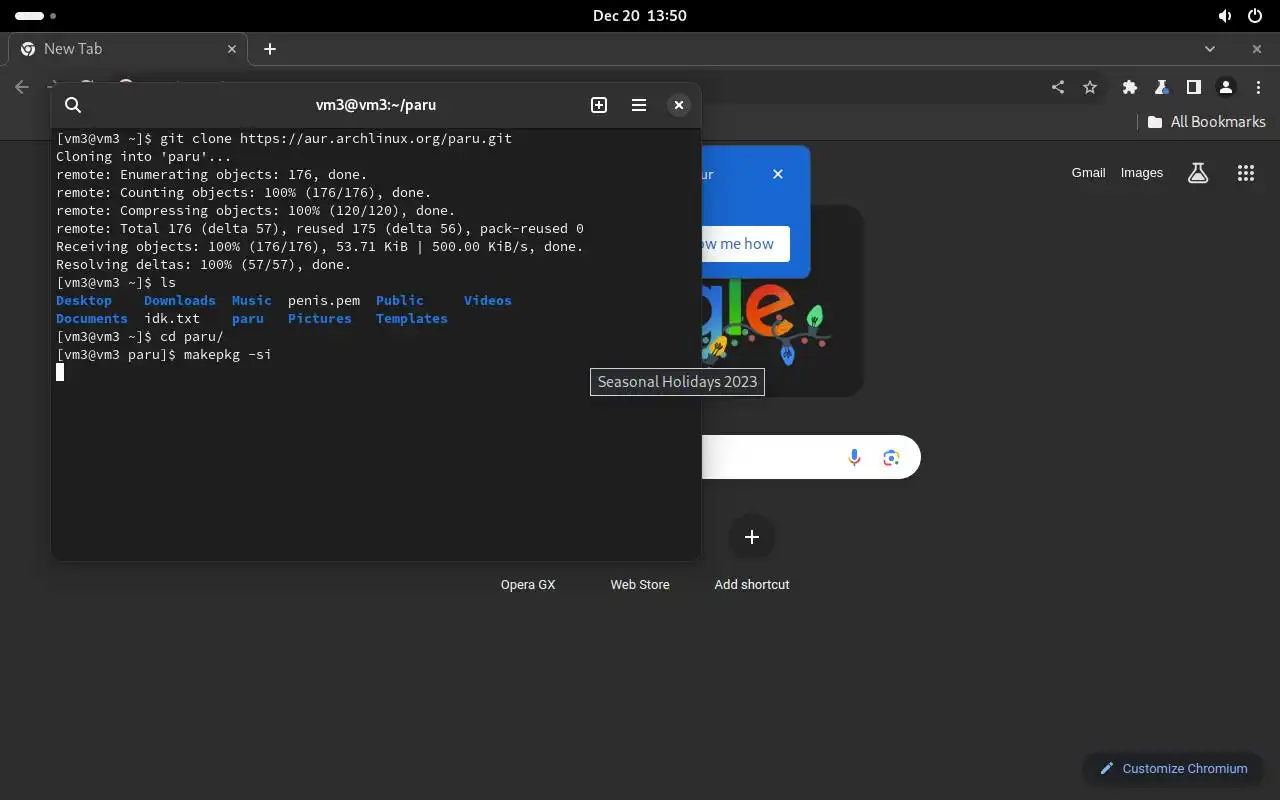Click the browser back arrow

click(x=22, y=87)
